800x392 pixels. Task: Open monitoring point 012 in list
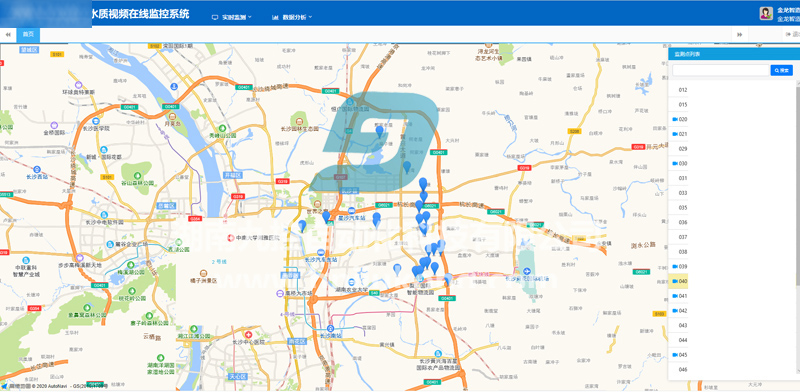(x=683, y=90)
